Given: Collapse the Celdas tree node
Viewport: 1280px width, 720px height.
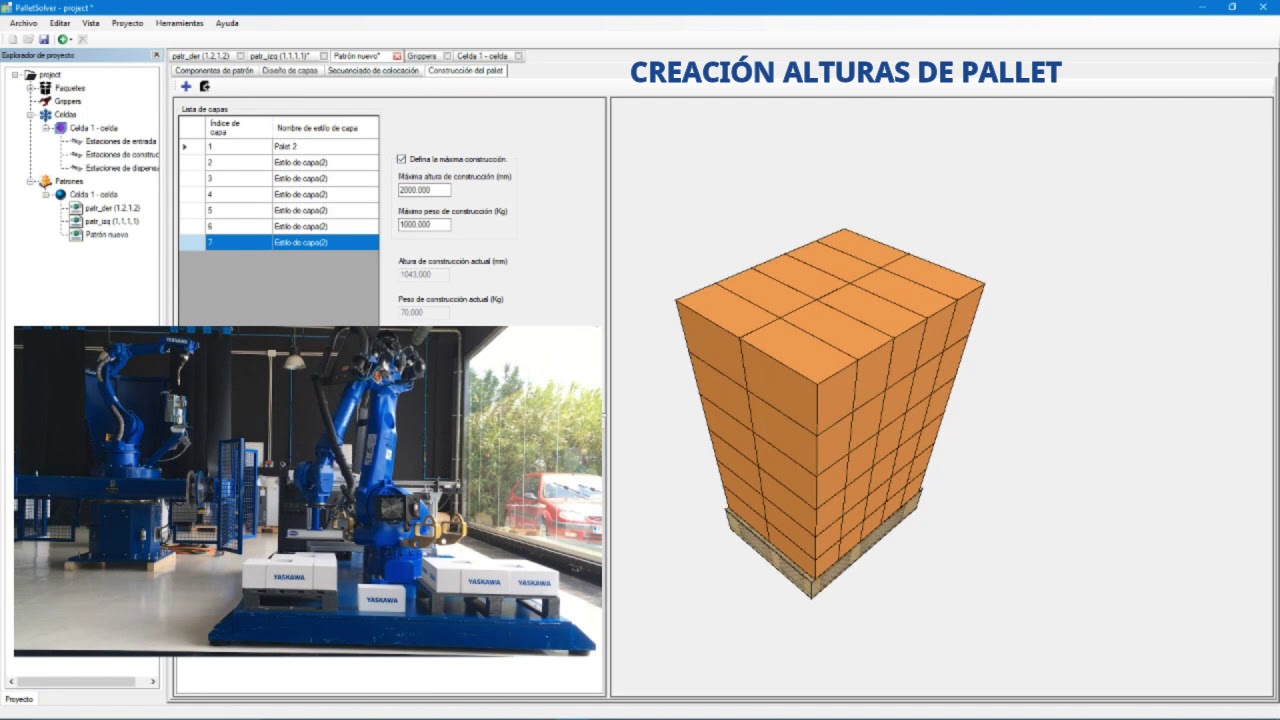Looking at the screenshot, I should point(32,115).
